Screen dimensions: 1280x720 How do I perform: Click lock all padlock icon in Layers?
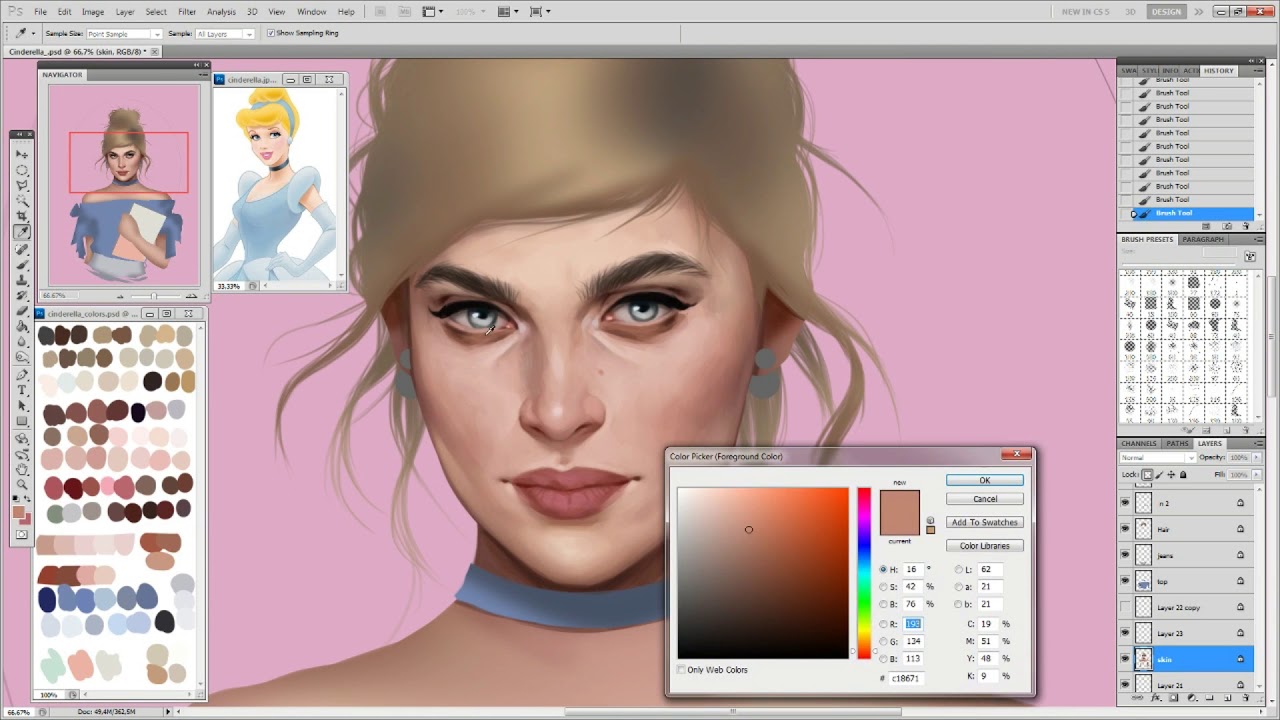(1183, 475)
